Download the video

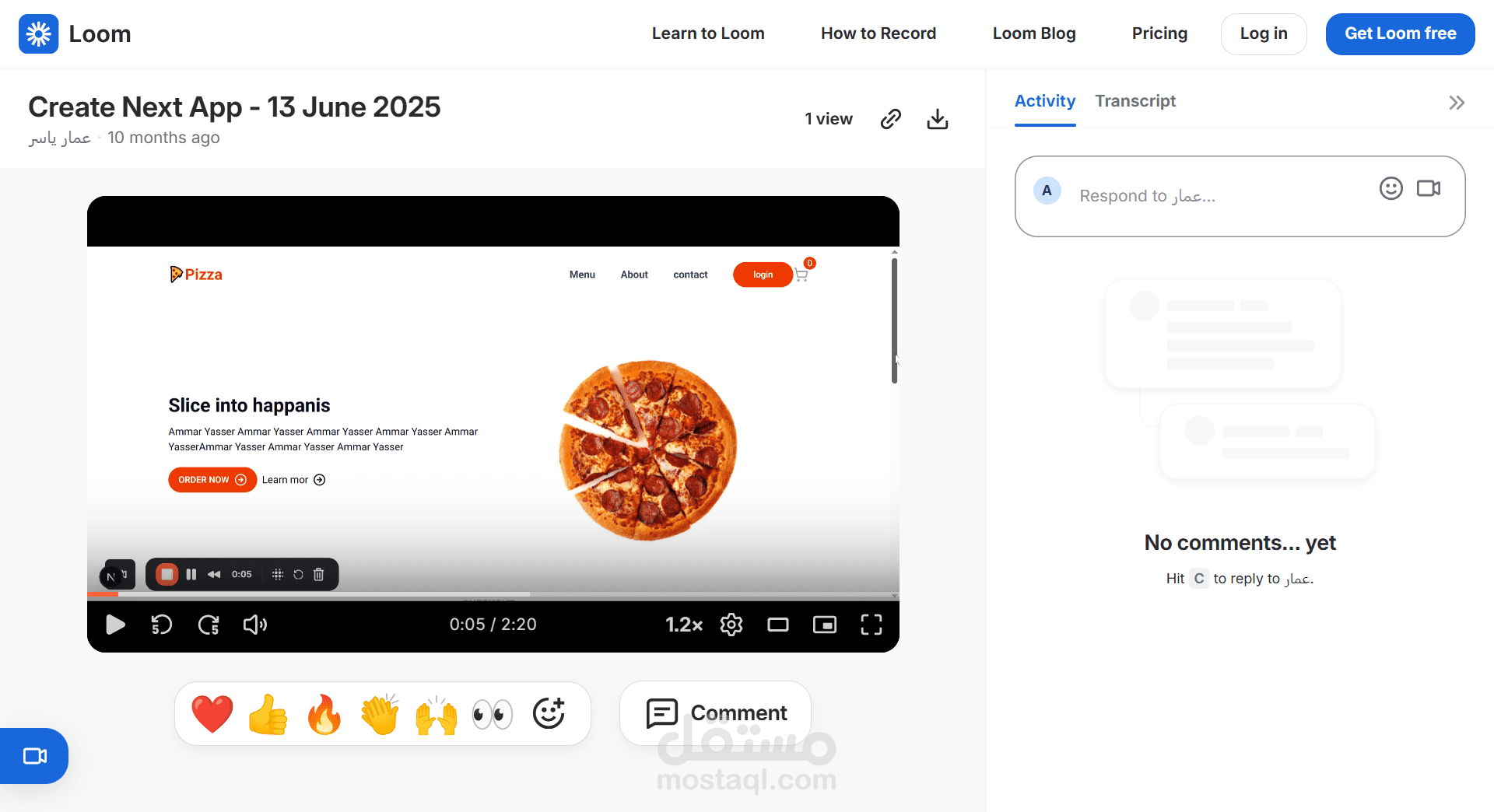pyautogui.click(x=938, y=119)
